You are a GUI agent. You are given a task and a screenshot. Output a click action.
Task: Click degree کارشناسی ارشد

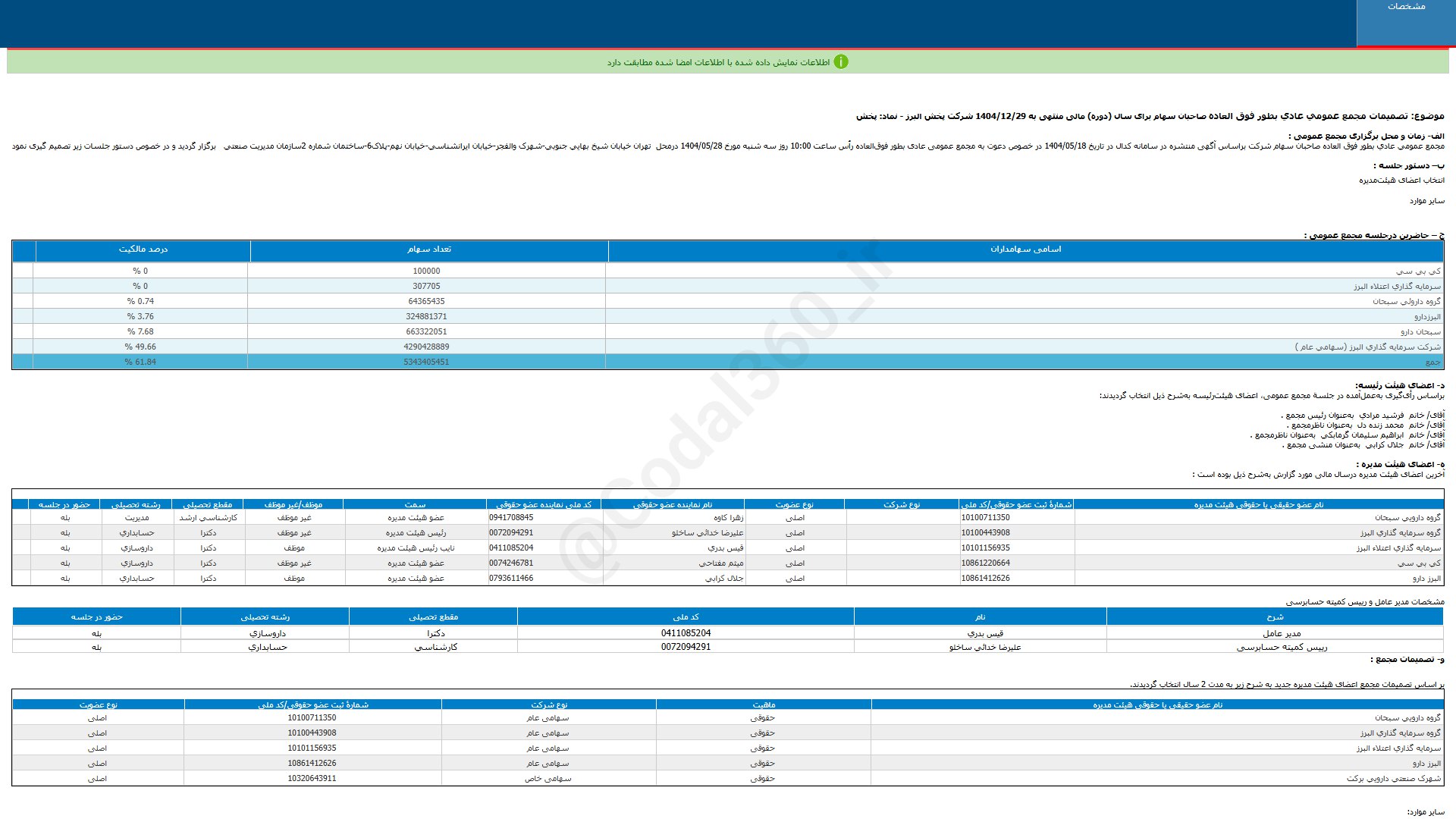tap(208, 518)
